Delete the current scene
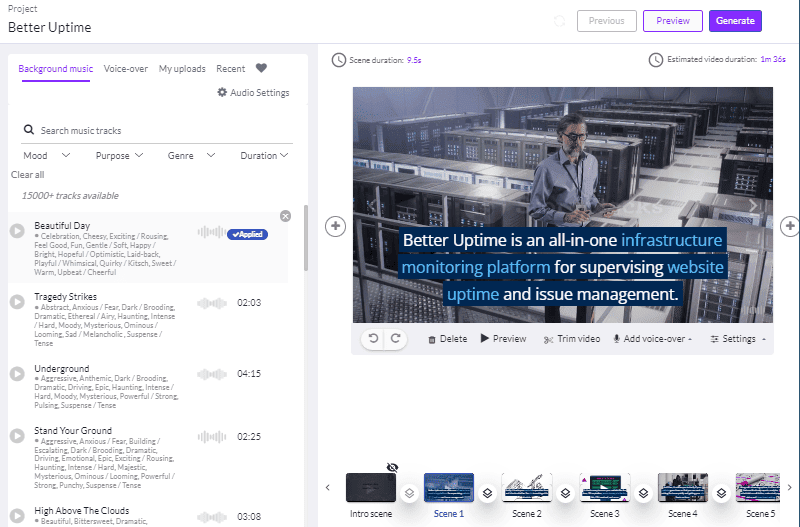The width and height of the screenshot is (800, 527). pyautogui.click(x=447, y=339)
